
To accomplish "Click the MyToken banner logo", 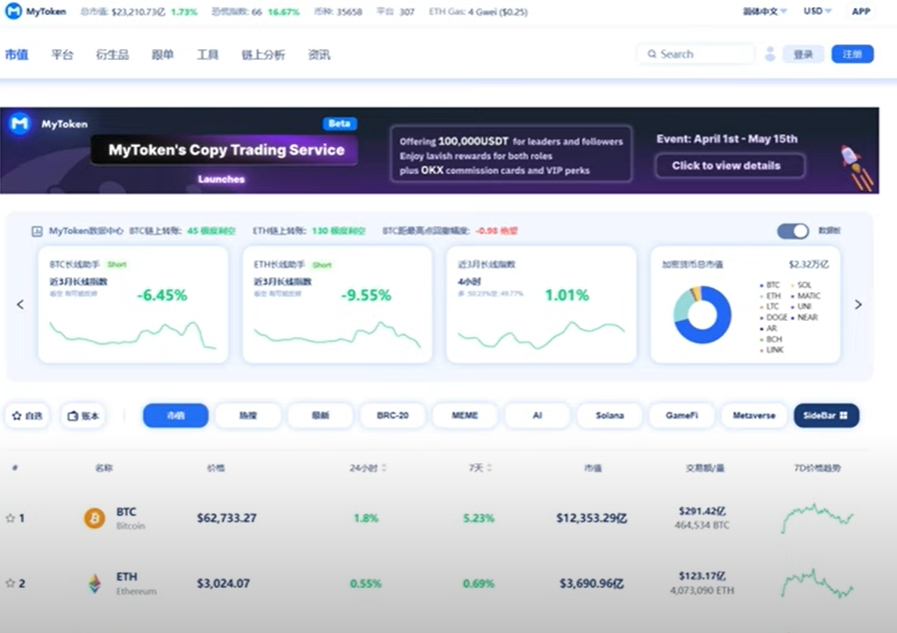I will coord(20,124).
